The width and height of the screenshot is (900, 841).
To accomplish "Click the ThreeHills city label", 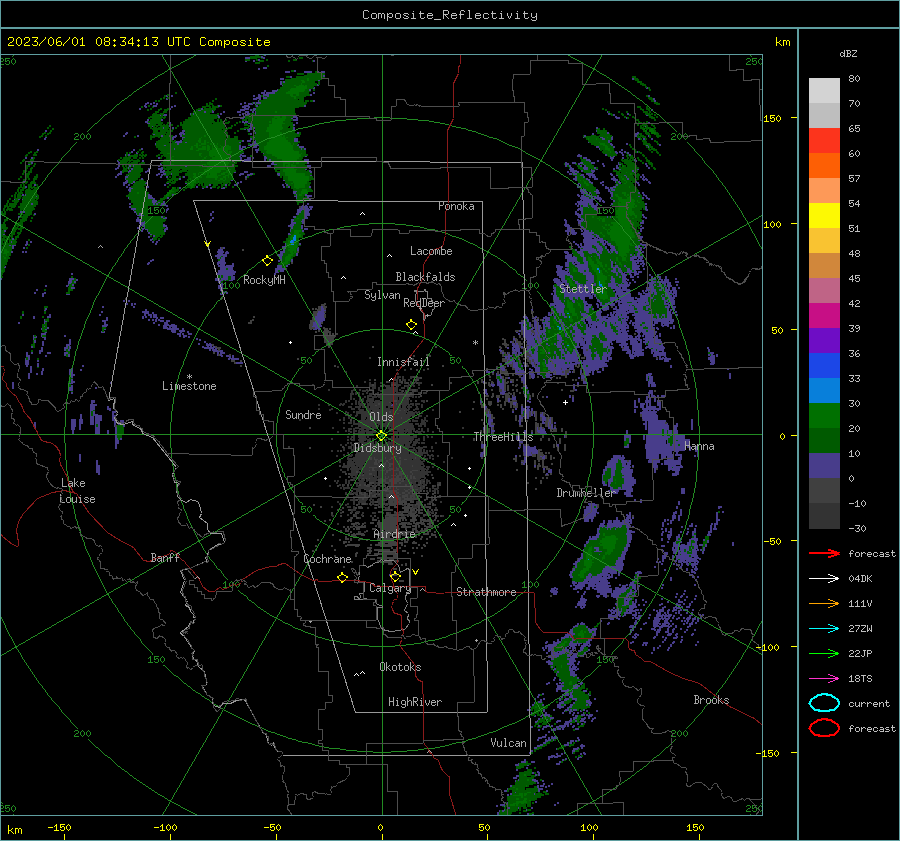I will pyautogui.click(x=503, y=437).
